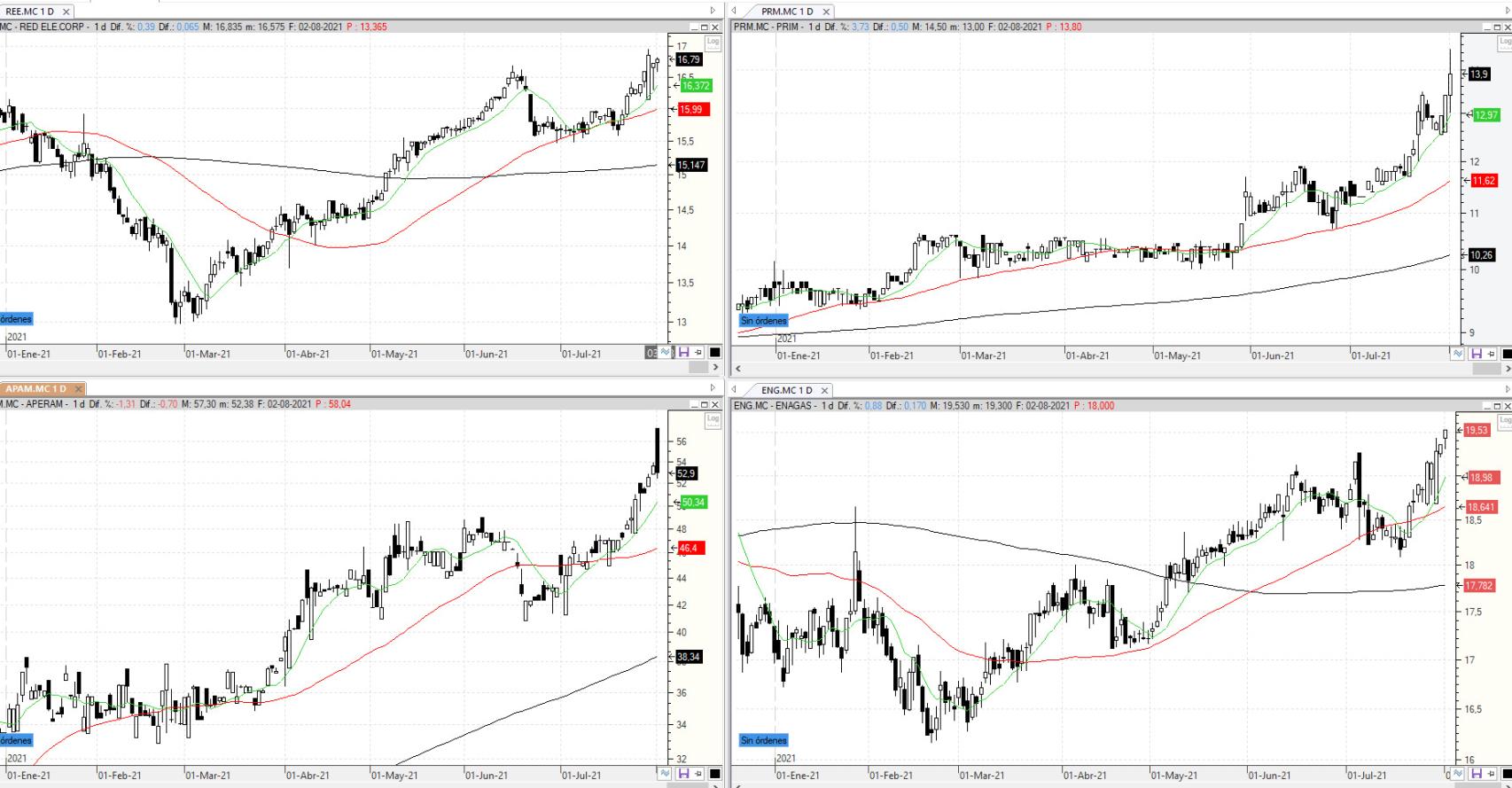This screenshot has height=788, width=1512.
Task: Click the save icon in PRM.MC chart
Action: point(1476,354)
